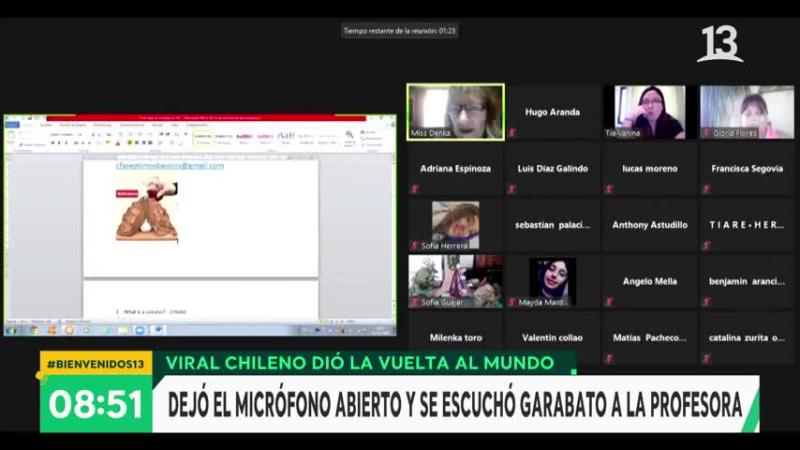
Task: Toggle align left paragraph button
Action: point(130,143)
